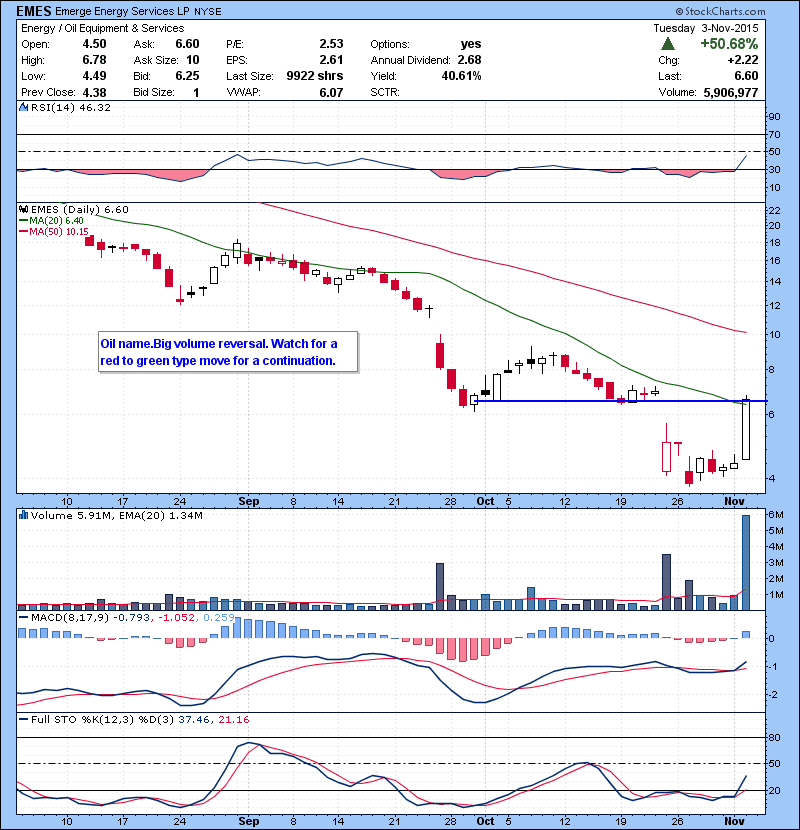This screenshot has height=830, width=800.
Task: Click the Annual Dividend 2.68 value
Action: (469, 60)
